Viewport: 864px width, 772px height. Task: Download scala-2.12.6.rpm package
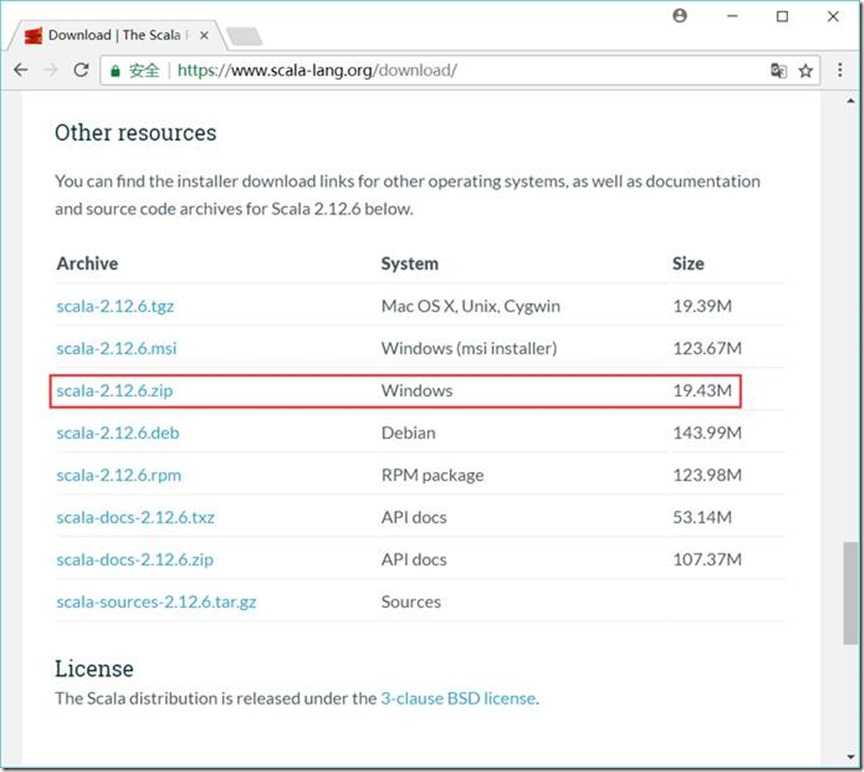tap(118, 475)
